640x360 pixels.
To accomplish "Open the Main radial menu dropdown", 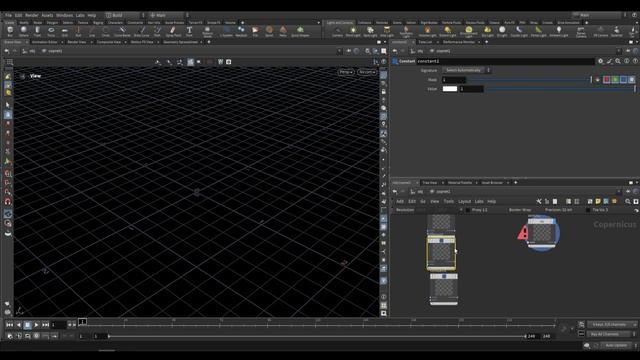I will pos(169,15).
